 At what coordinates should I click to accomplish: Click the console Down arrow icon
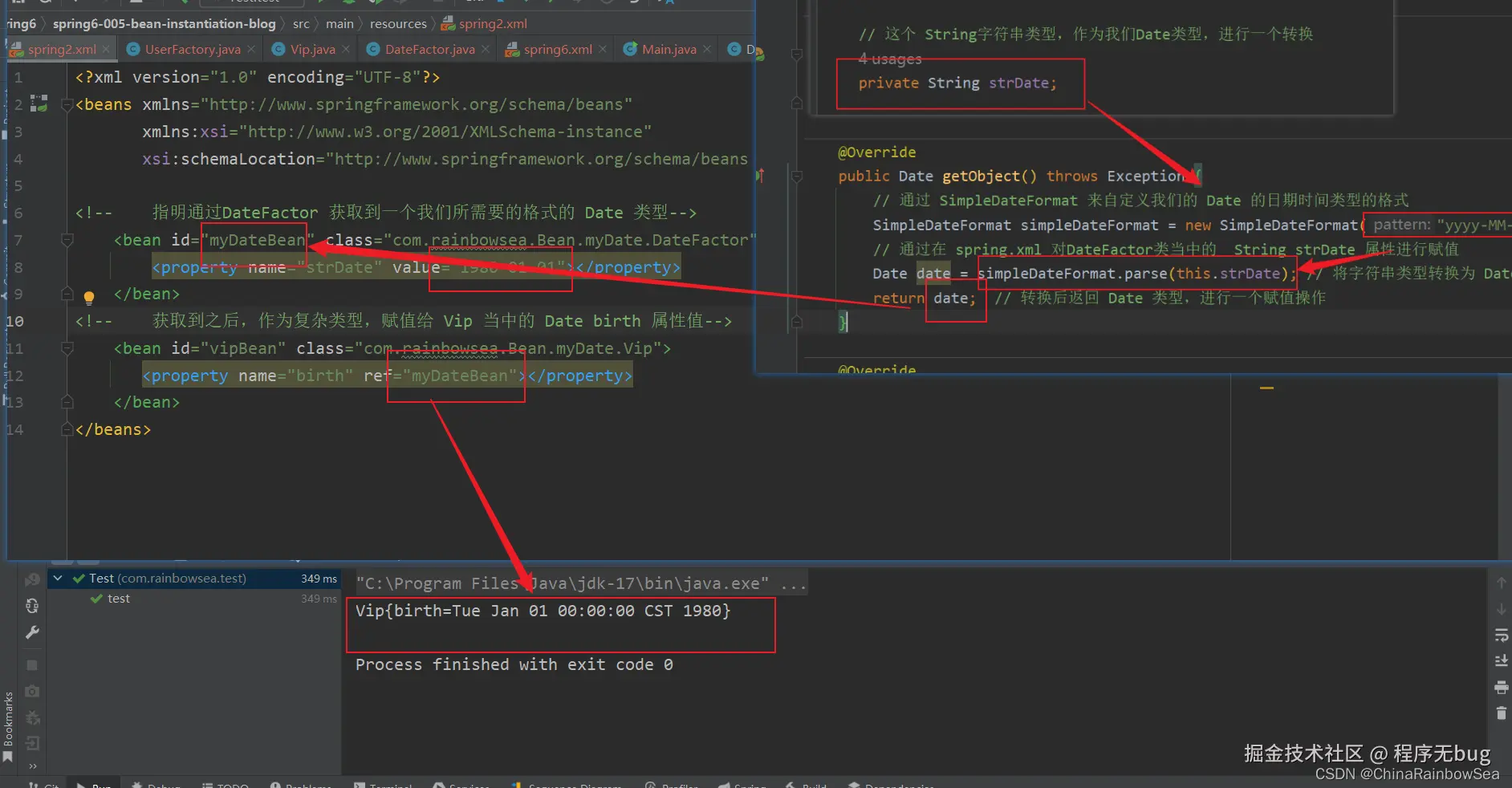point(1502,610)
